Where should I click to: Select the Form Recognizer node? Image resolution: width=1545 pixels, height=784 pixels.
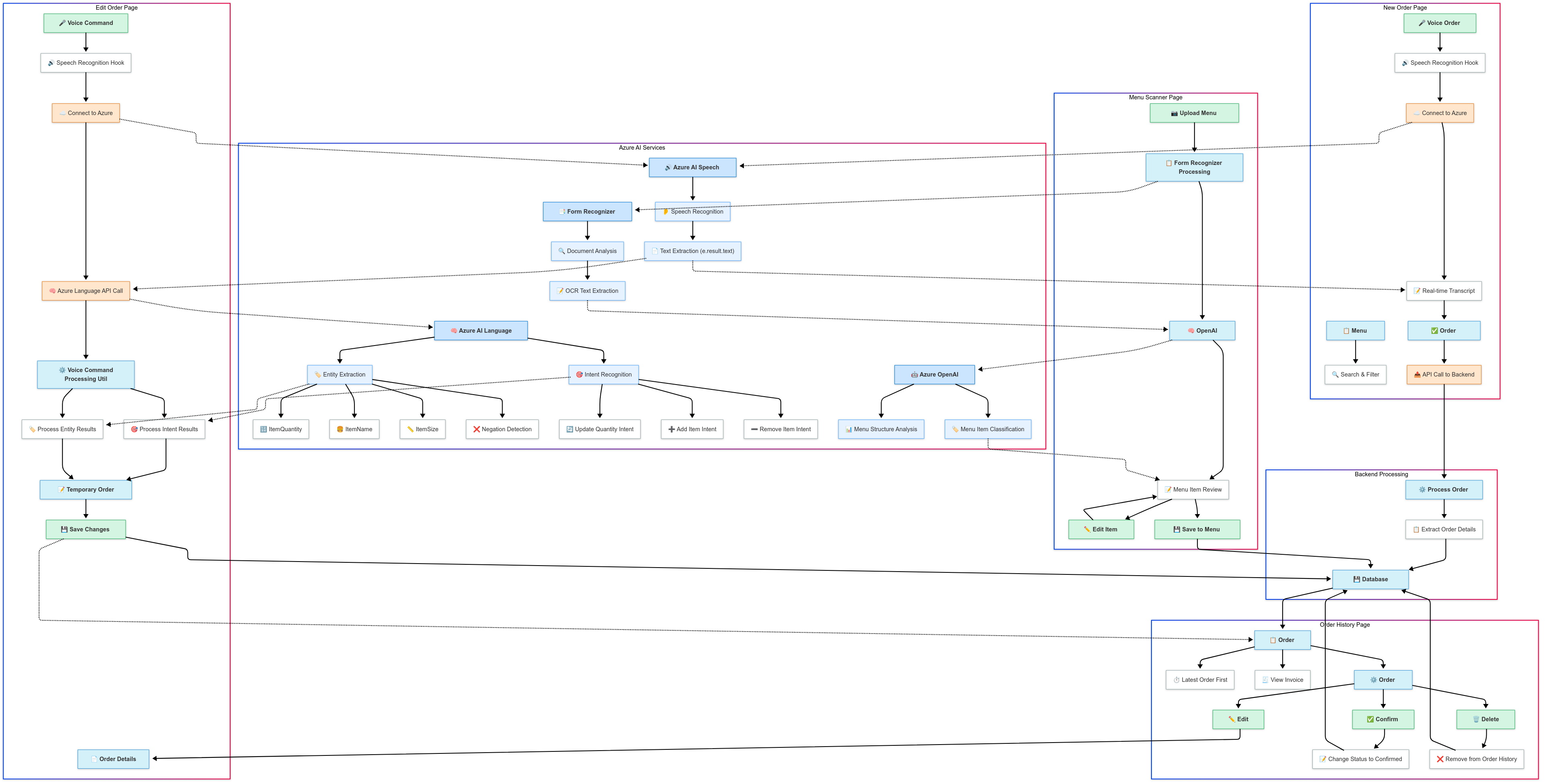587,212
